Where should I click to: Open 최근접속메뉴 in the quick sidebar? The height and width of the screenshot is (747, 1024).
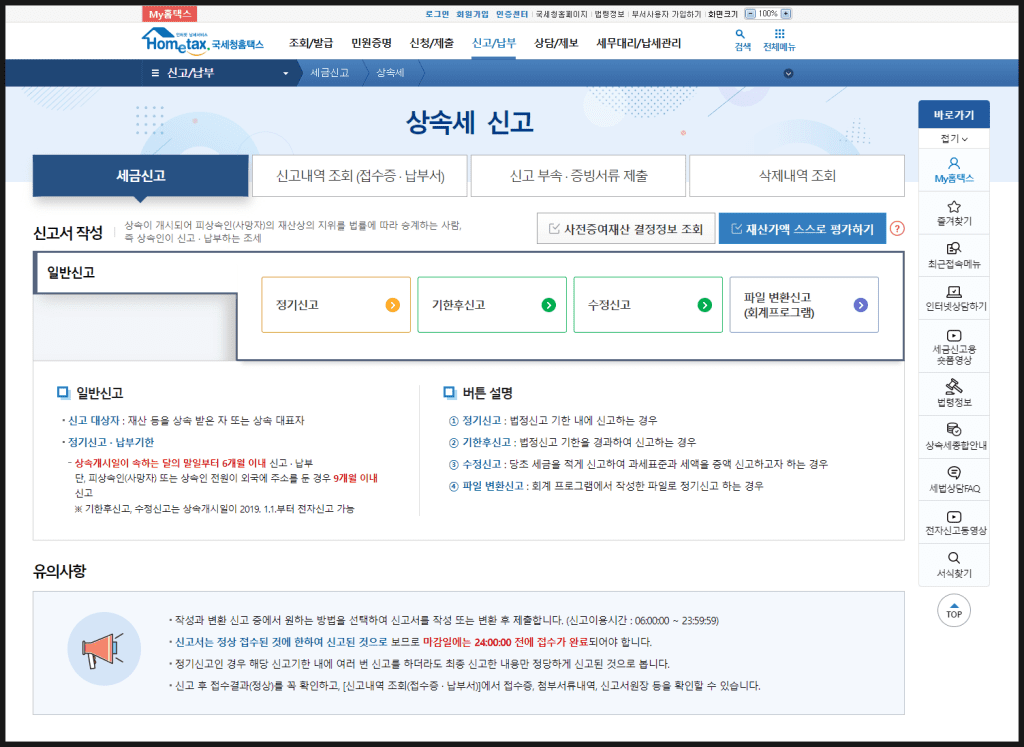click(x=953, y=248)
